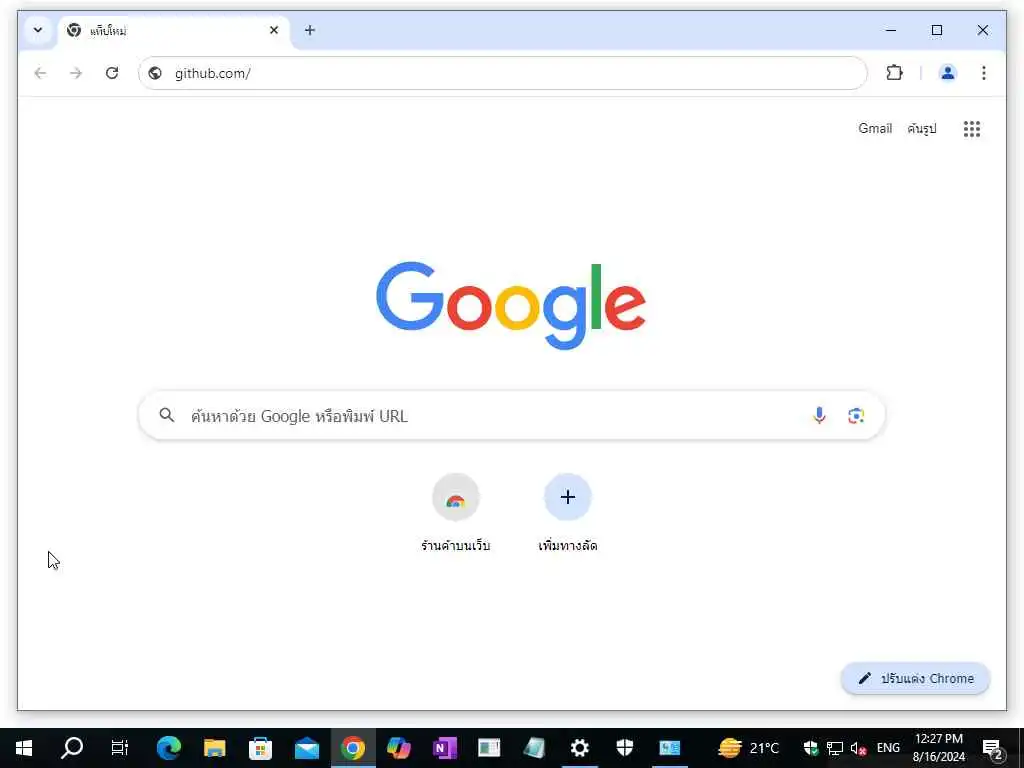
Task: Focus the Google search box
Action: click(511, 416)
